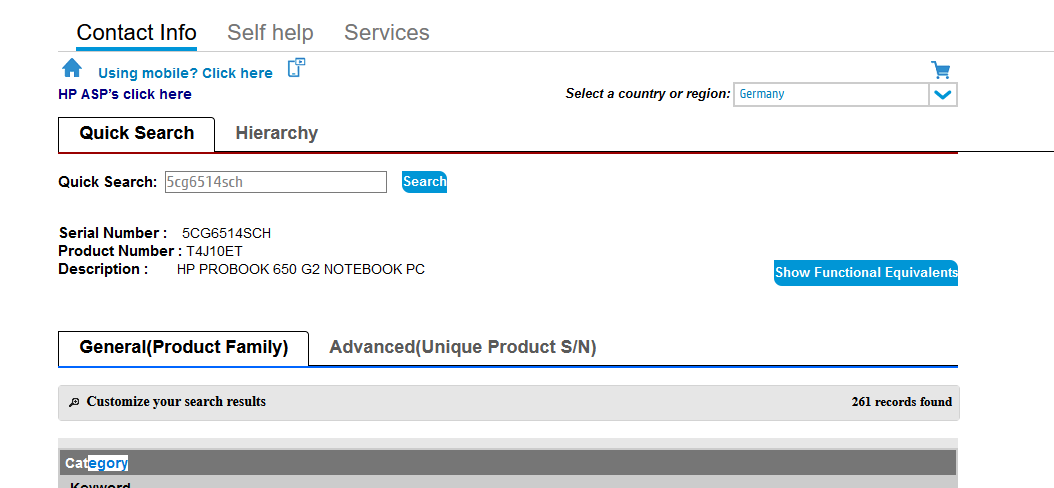Select the General(Product Family) tab
This screenshot has width=1054, height=488.
point(184,348)
